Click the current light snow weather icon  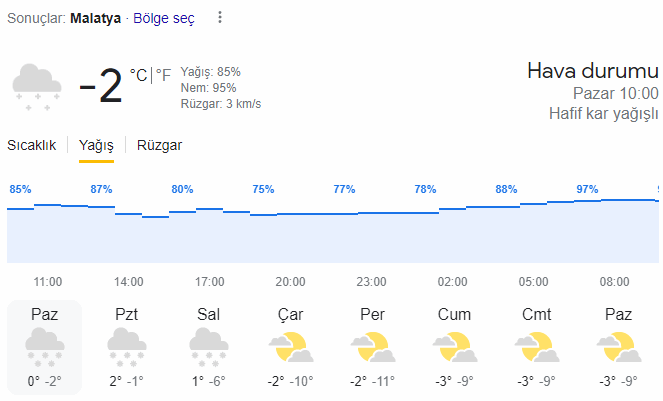[37, 87]
